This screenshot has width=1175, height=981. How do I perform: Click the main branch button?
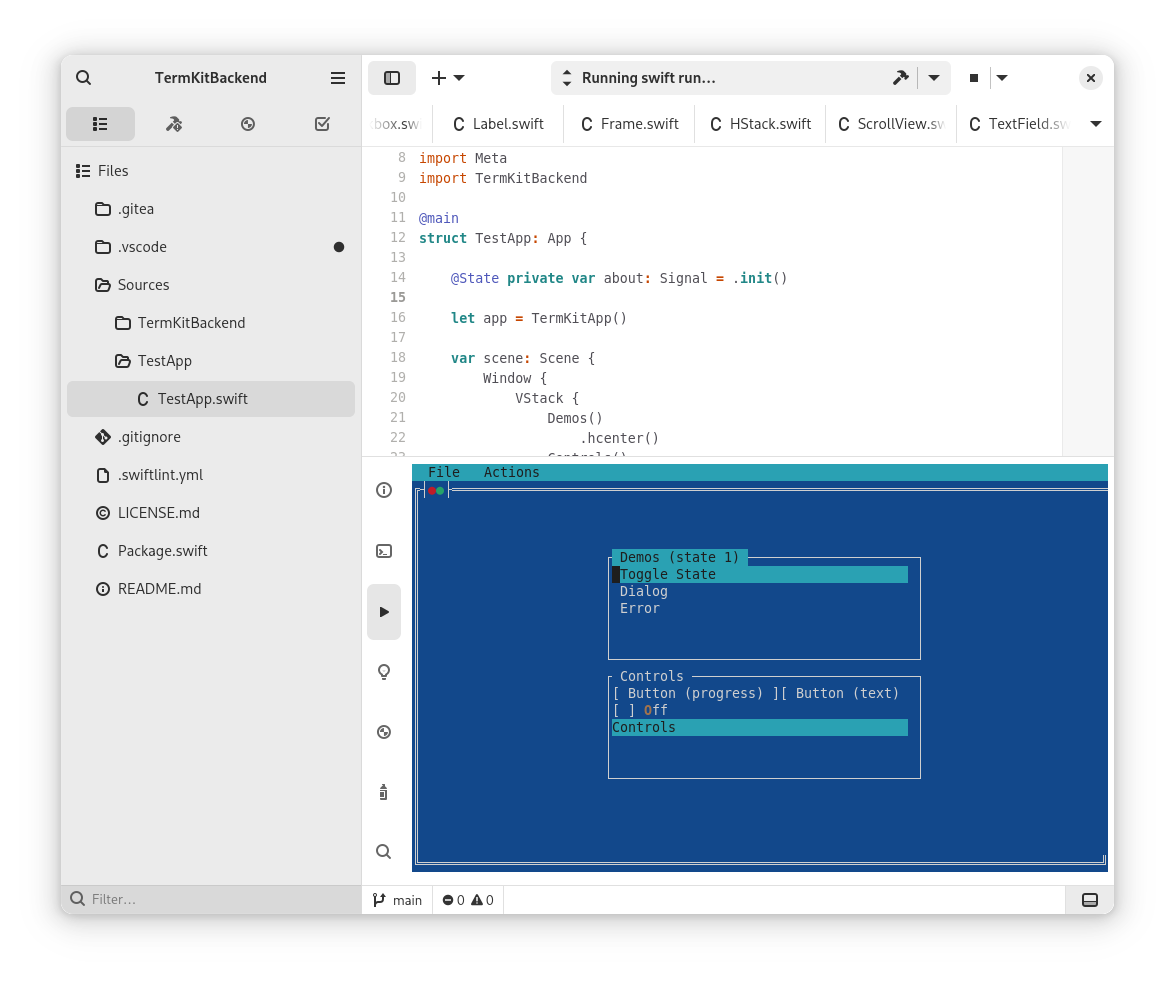(x=398, y=900)
